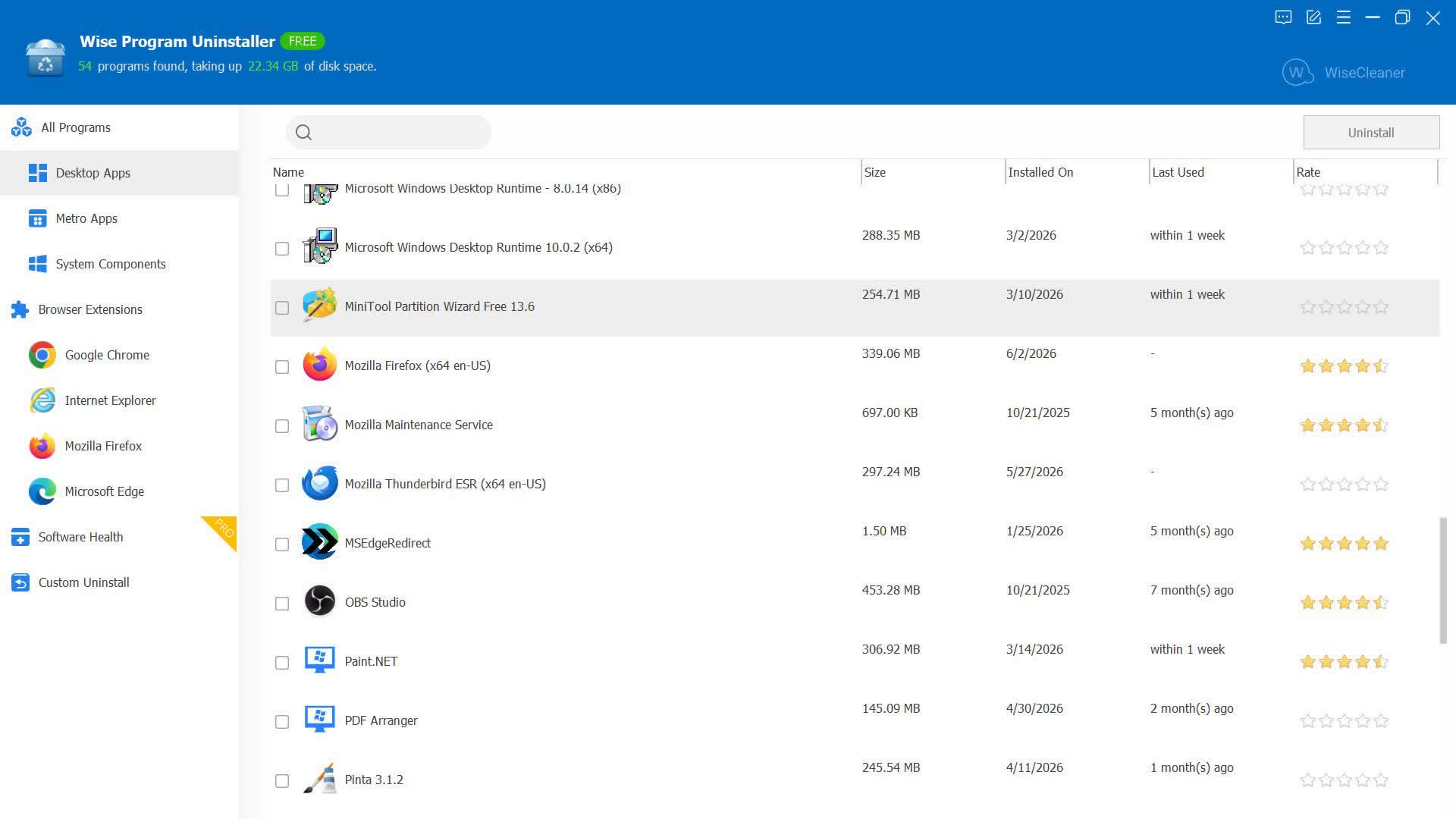
Task: Click the Paint.NET program icon
Action: point(319,661)
